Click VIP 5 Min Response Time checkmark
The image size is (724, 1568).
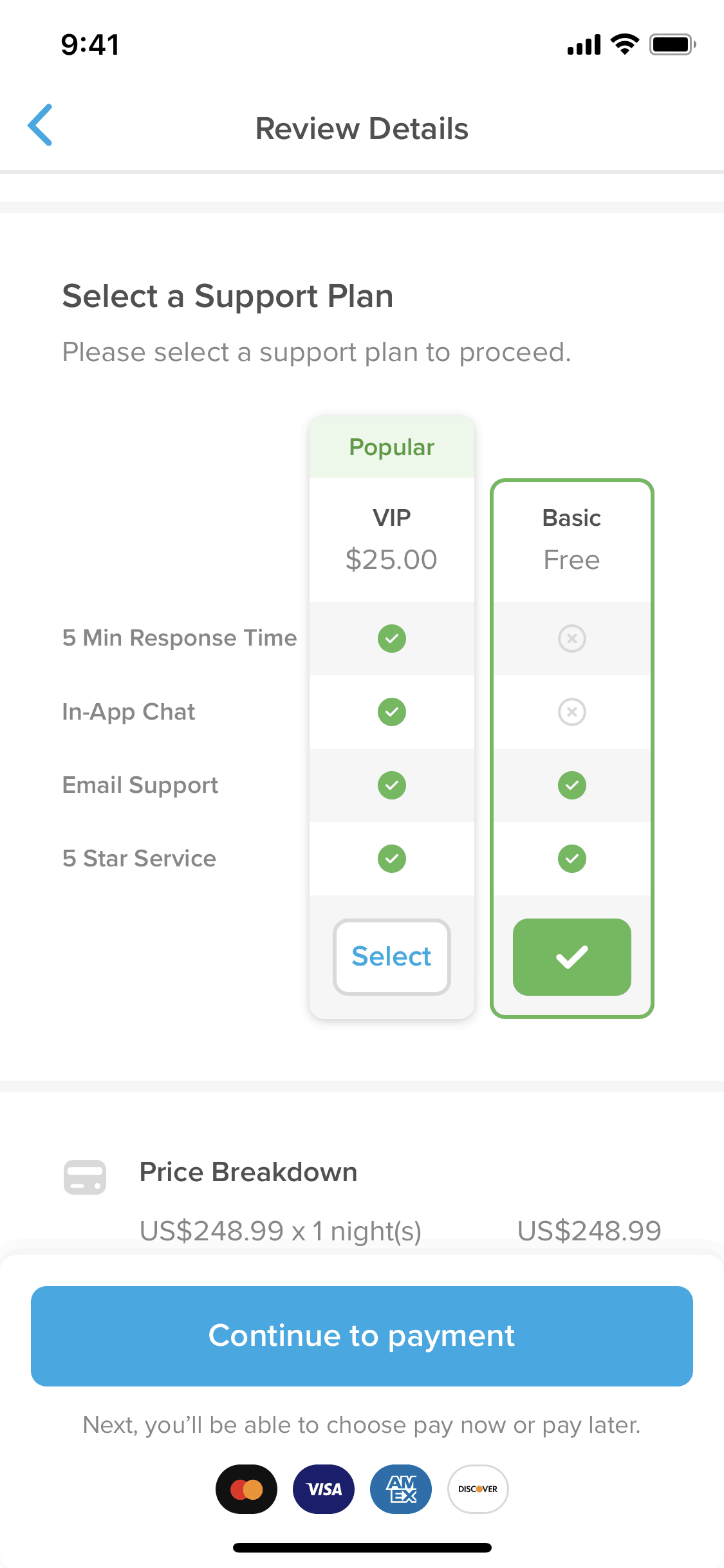392,639
